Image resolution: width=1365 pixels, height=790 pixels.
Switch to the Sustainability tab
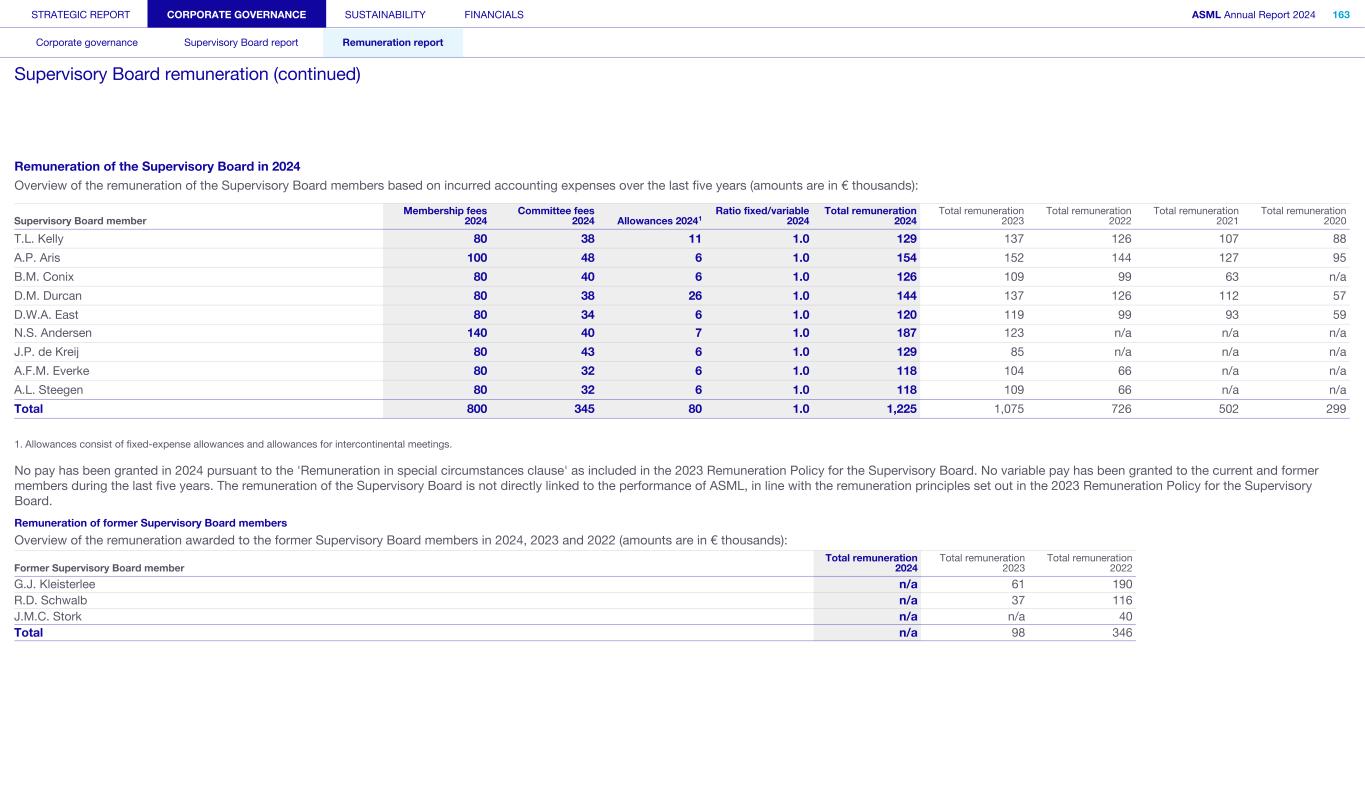(x=385, y=14)
